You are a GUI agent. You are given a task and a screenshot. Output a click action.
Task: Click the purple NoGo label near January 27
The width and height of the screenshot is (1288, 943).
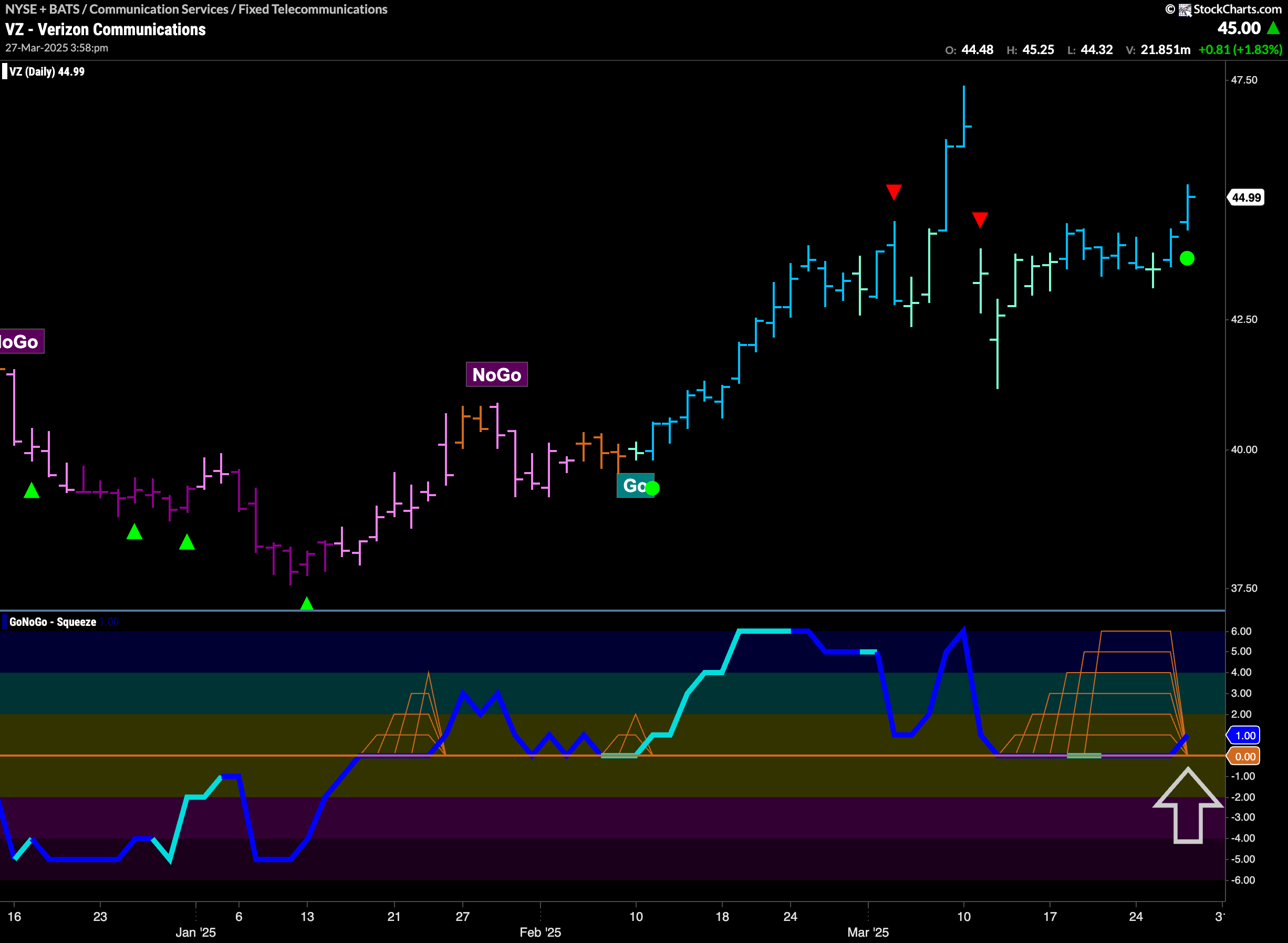497,374
